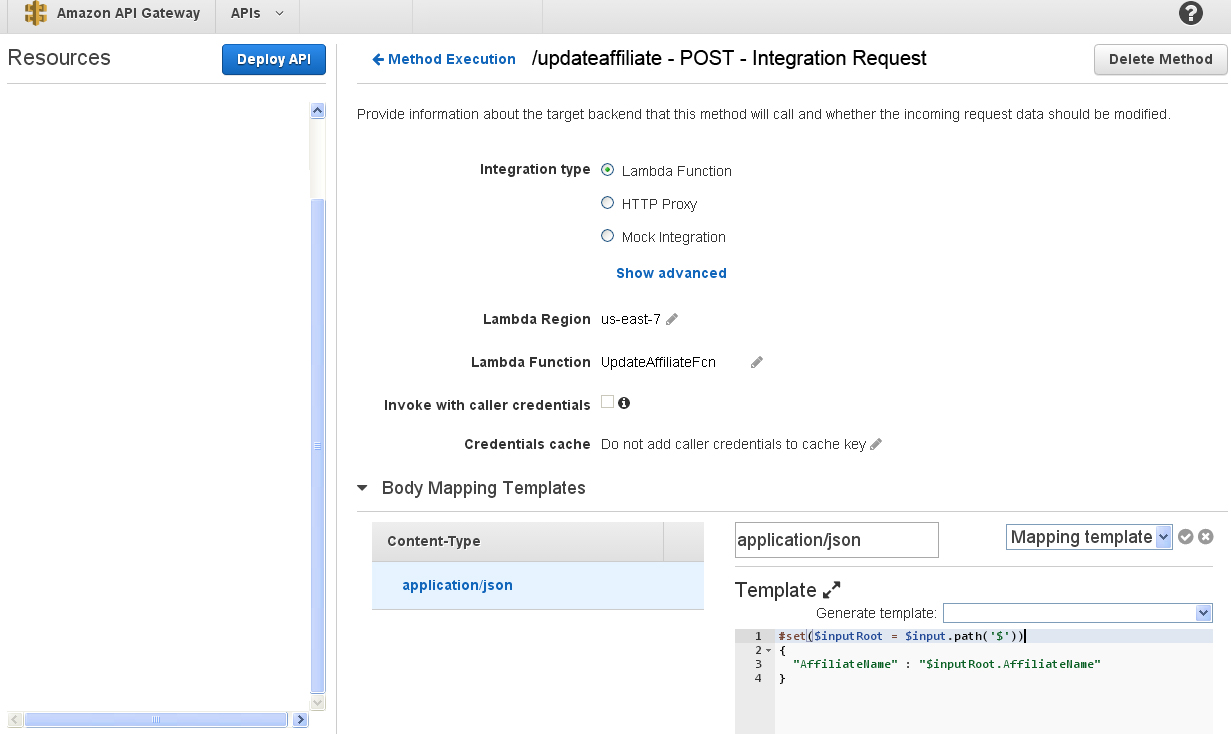Image resolution: width=1231 pixels, height=734 pixels.
Task: Click scroll left arrow in Resources pane
Action: 14,719
